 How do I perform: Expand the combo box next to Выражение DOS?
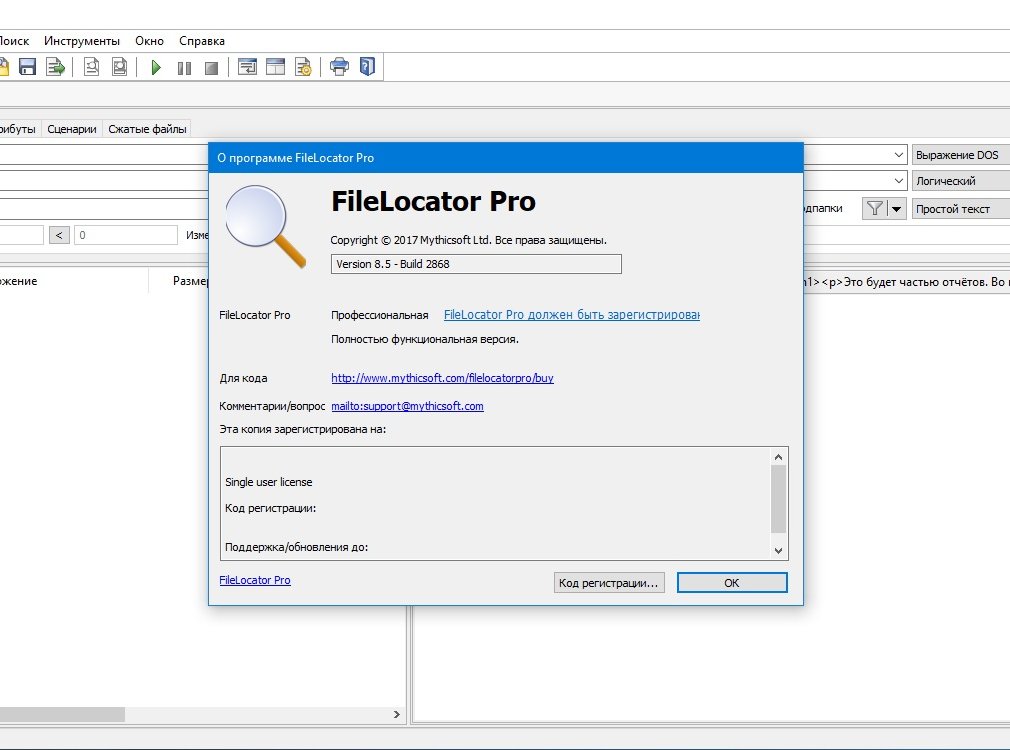tap(899, 155)
